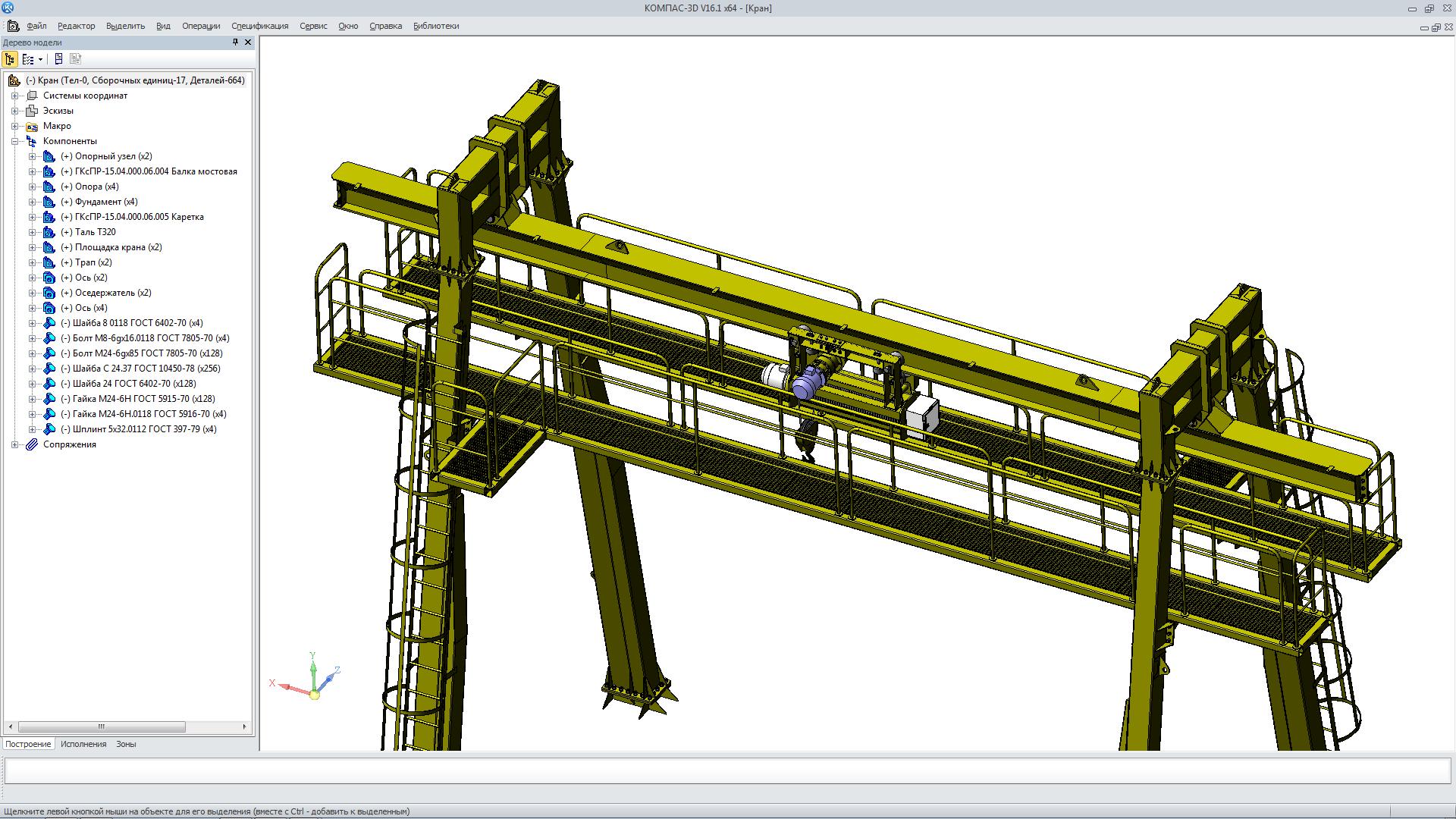The width and height of the screenshot is (1456, 819).
Task: Click the assembly document icon left of Файл
Action: pyautogui.click(x=13, y=26)
